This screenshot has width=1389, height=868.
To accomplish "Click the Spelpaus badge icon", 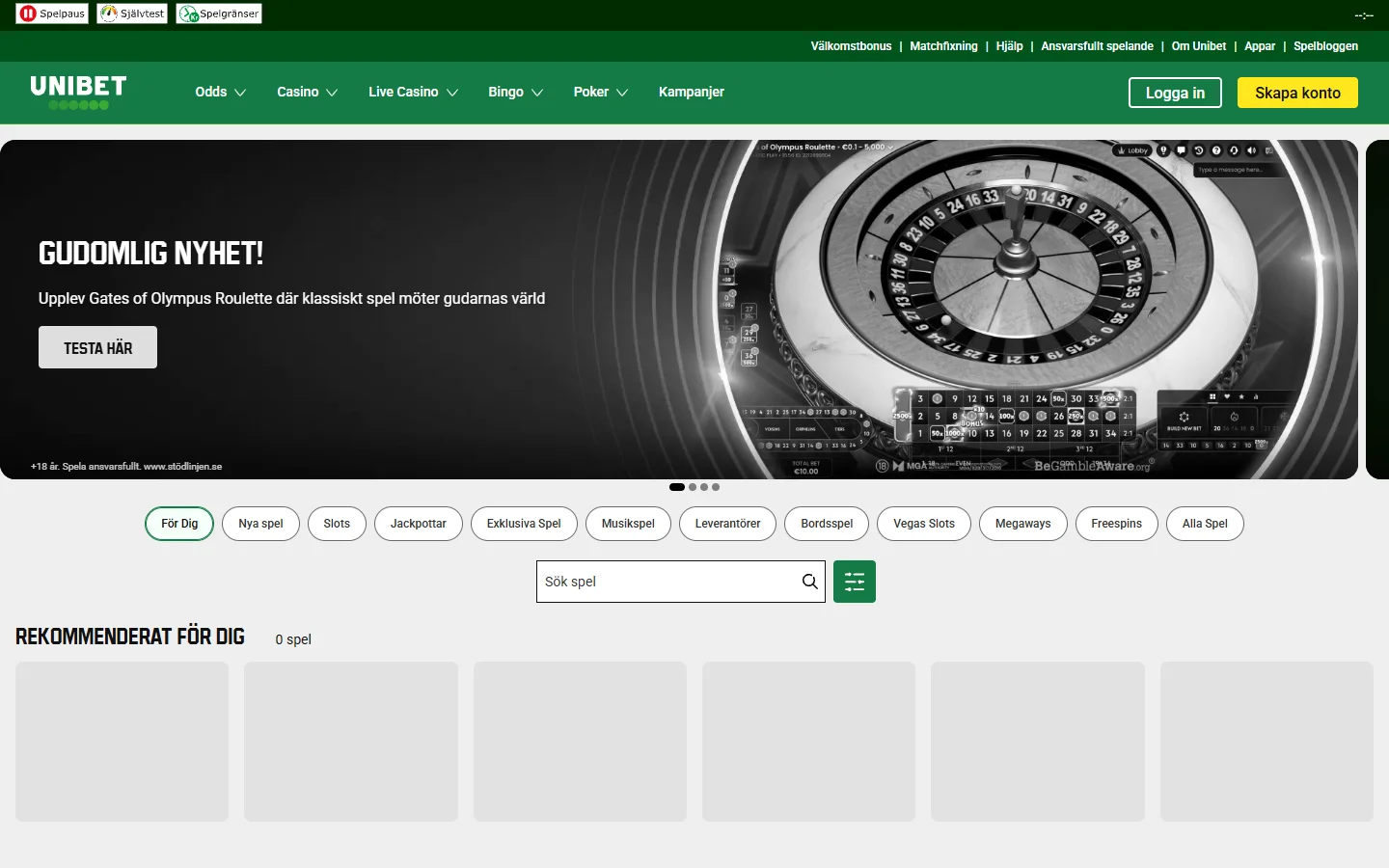I will pyautogui.click(x=52, y=14).
